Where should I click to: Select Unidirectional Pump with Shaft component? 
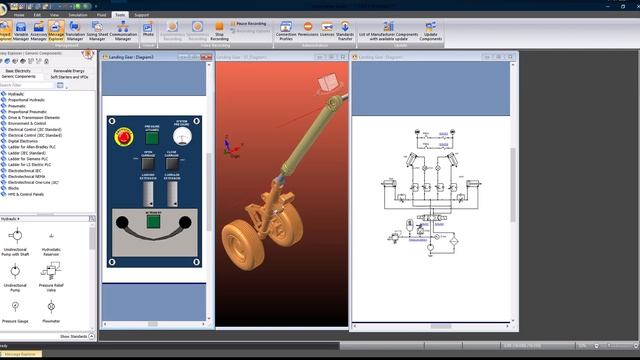tap(16, 242)
